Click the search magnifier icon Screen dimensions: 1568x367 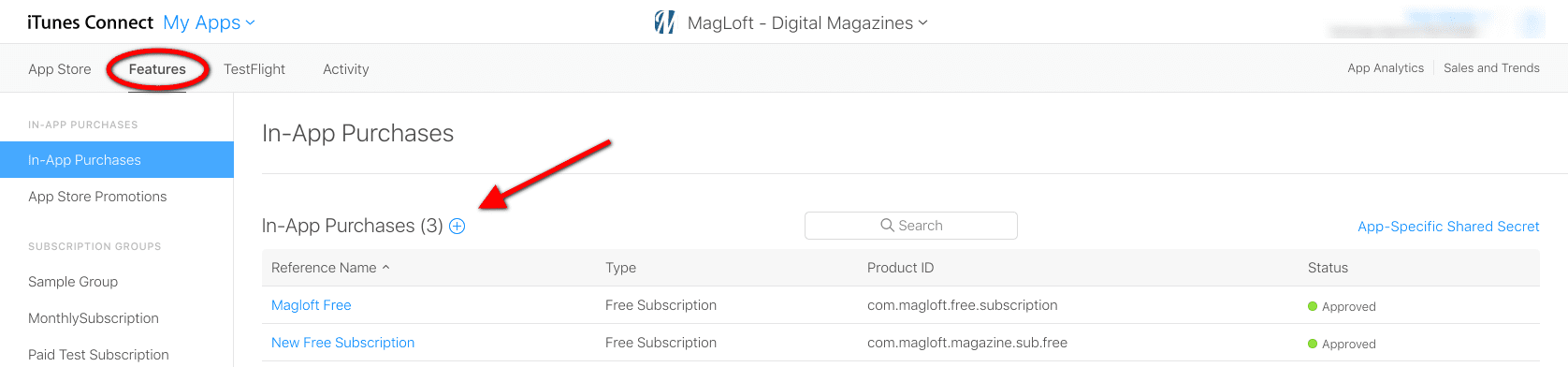click(x=887, y=226)
